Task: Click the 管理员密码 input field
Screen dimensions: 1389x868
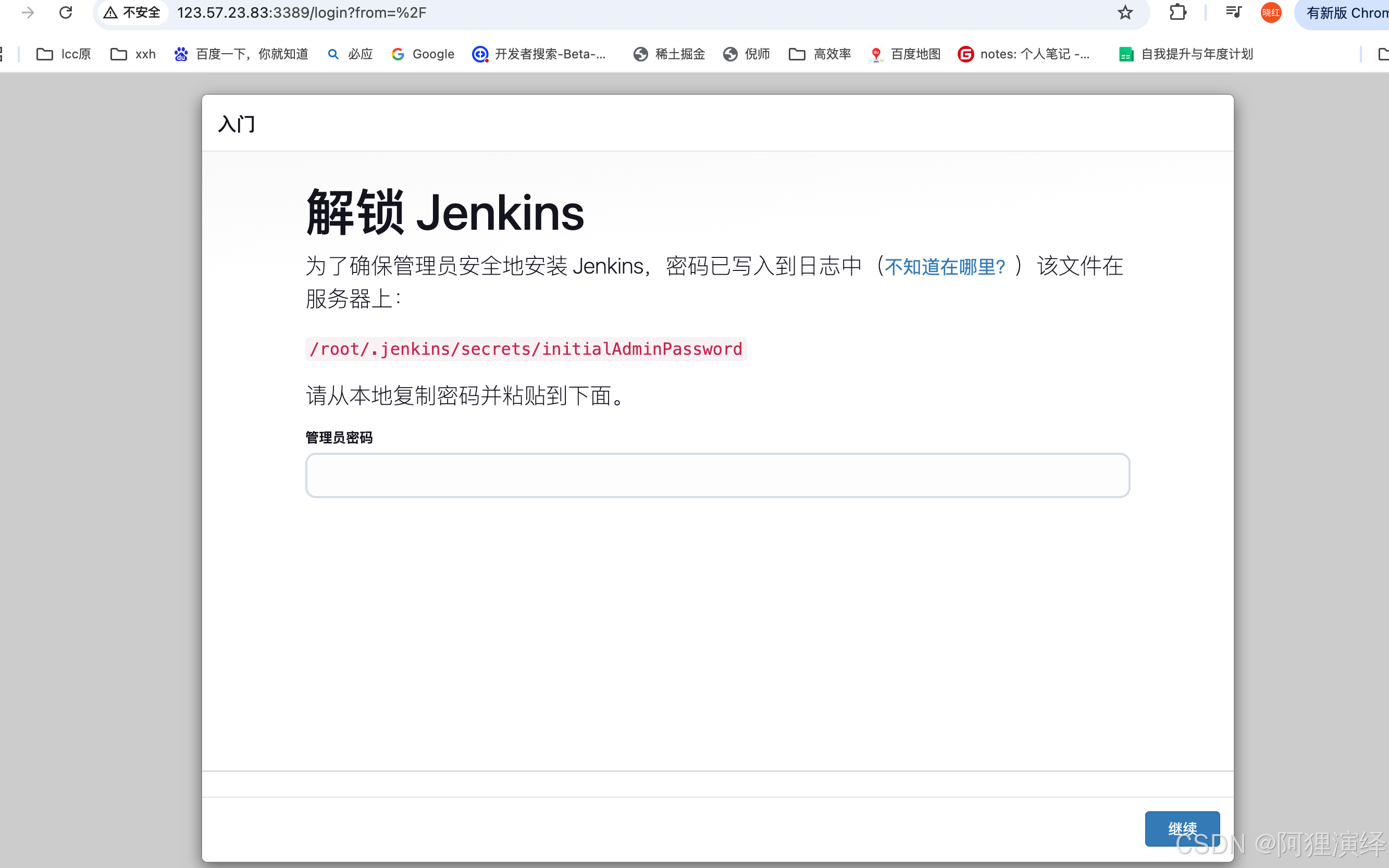Action: (x=716, y=475)
